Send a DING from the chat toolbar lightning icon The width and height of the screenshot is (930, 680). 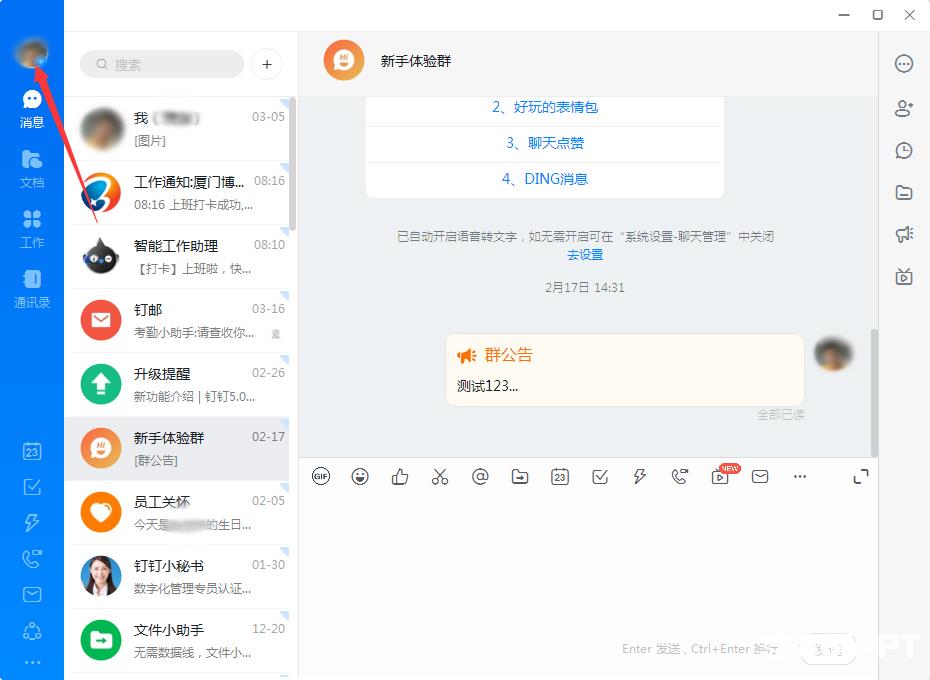pyautogui.click(x=640, y=476)
